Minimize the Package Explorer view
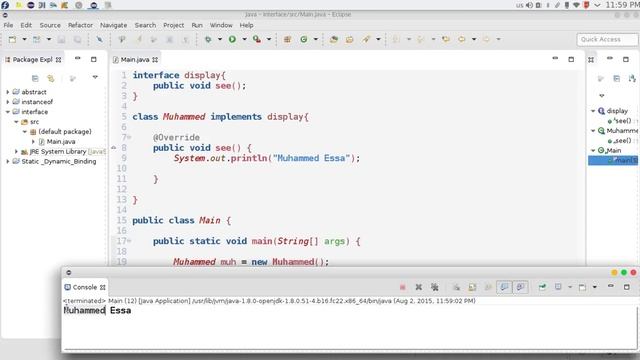The height and width of the screenshot is (360, 640). coord(78,59)
